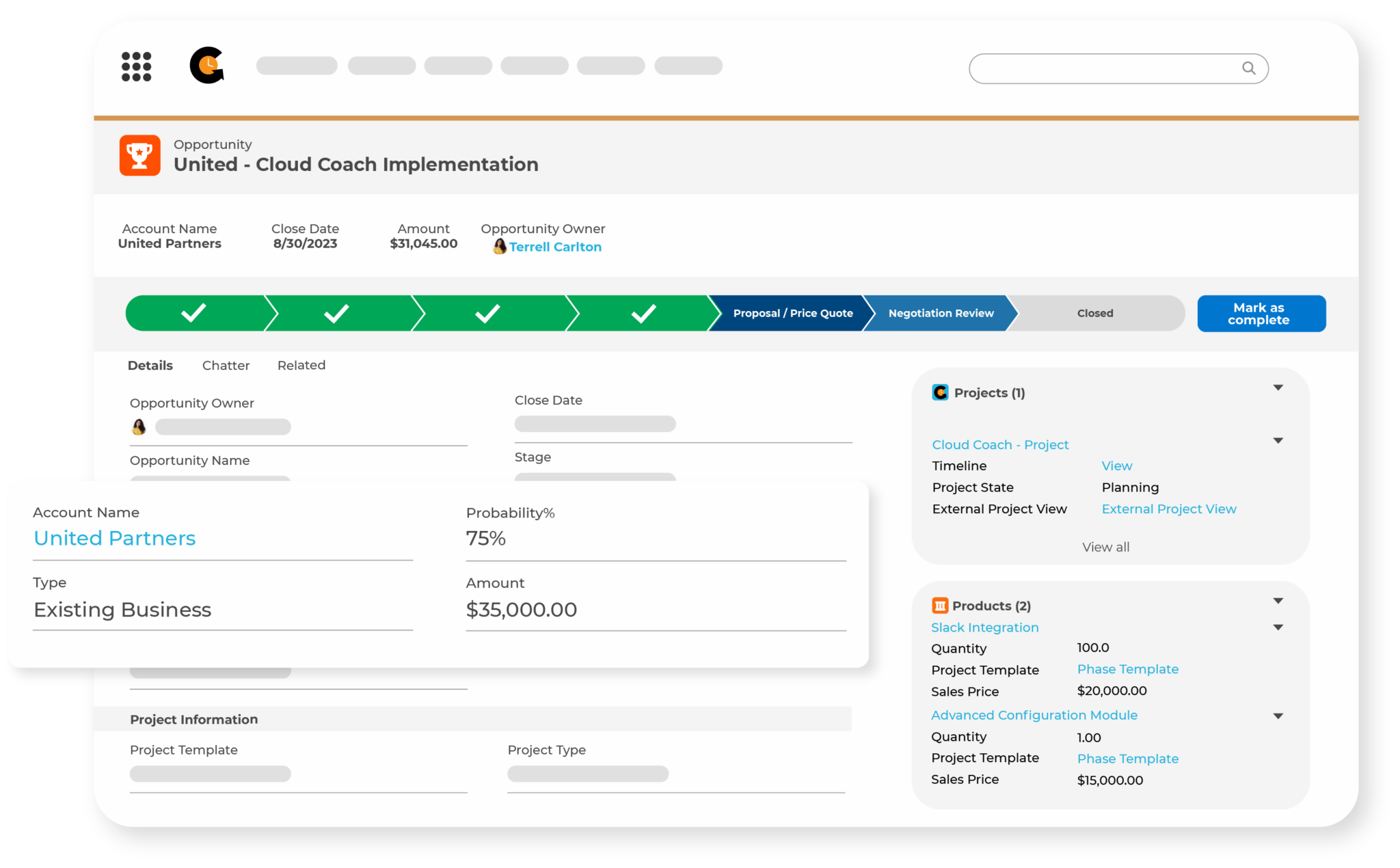Viewport: 1400px width, 868px height.
Task: Click the $15,000.00 sales price
Action: pos(1110,781)
